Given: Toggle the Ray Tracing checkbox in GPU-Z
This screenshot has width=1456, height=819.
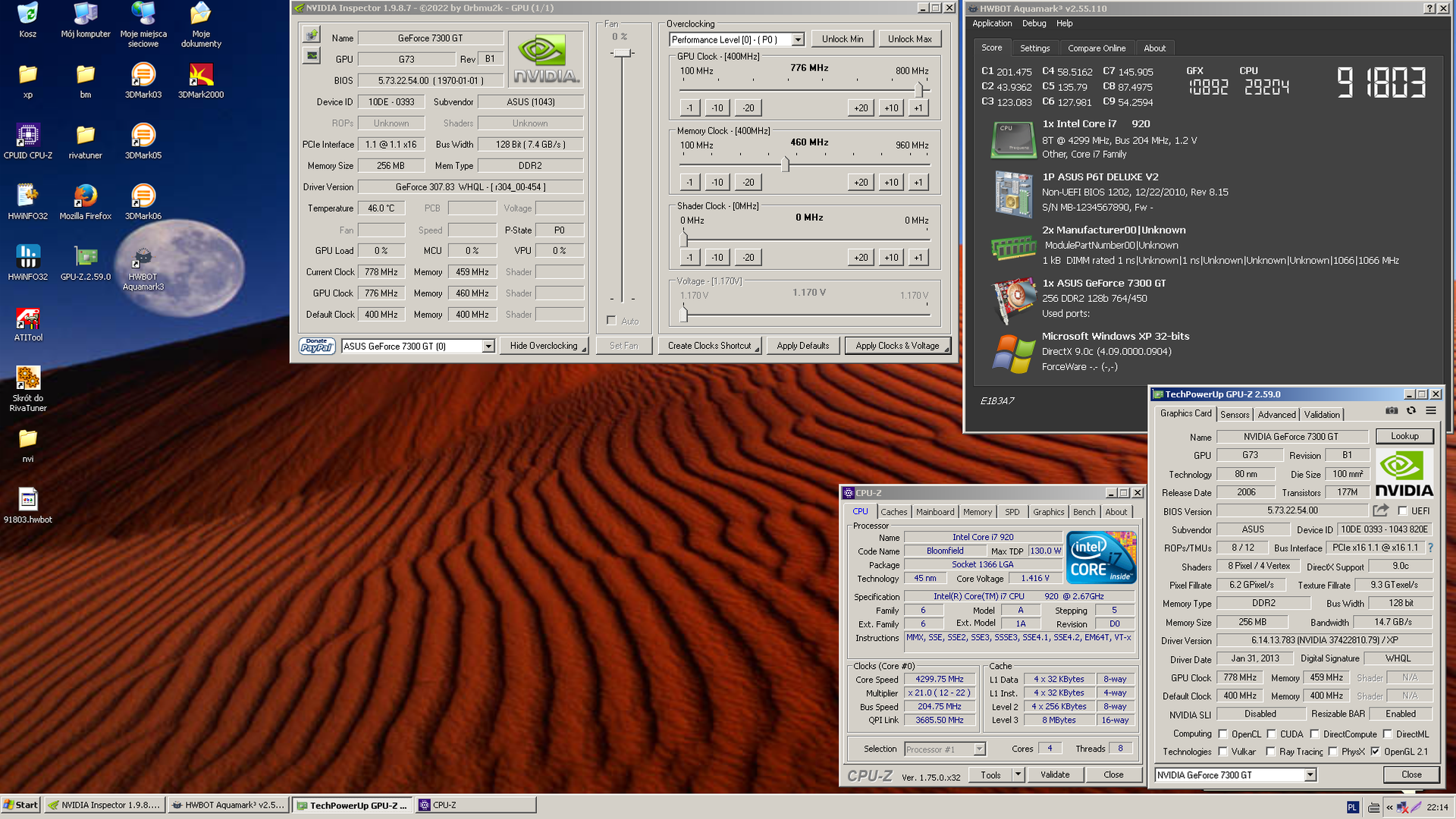Looking at the screenshot, I should pyautogui.click(x=1270, y=752).
